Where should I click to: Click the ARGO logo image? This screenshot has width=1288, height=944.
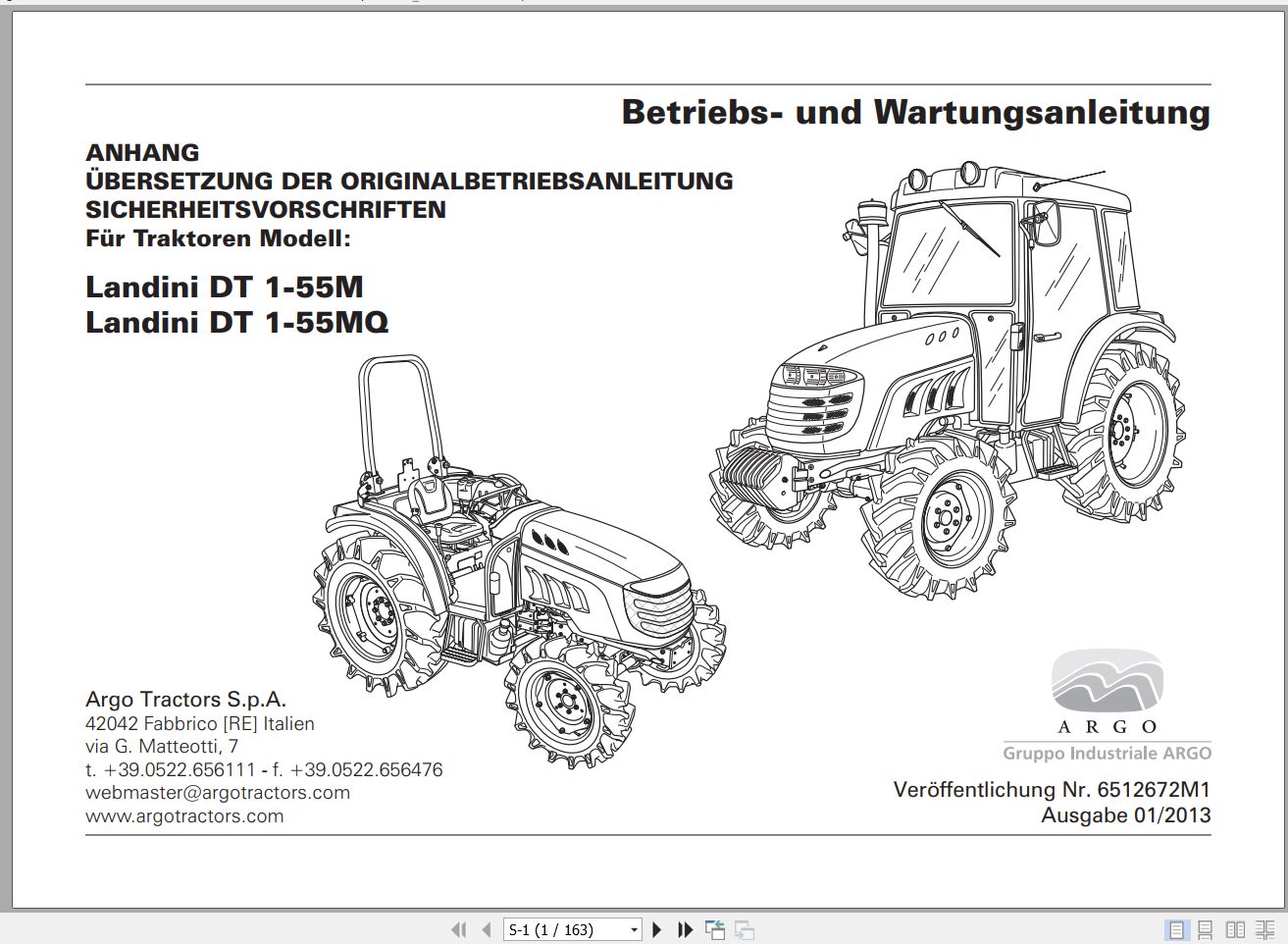(x=1108, y=690)
